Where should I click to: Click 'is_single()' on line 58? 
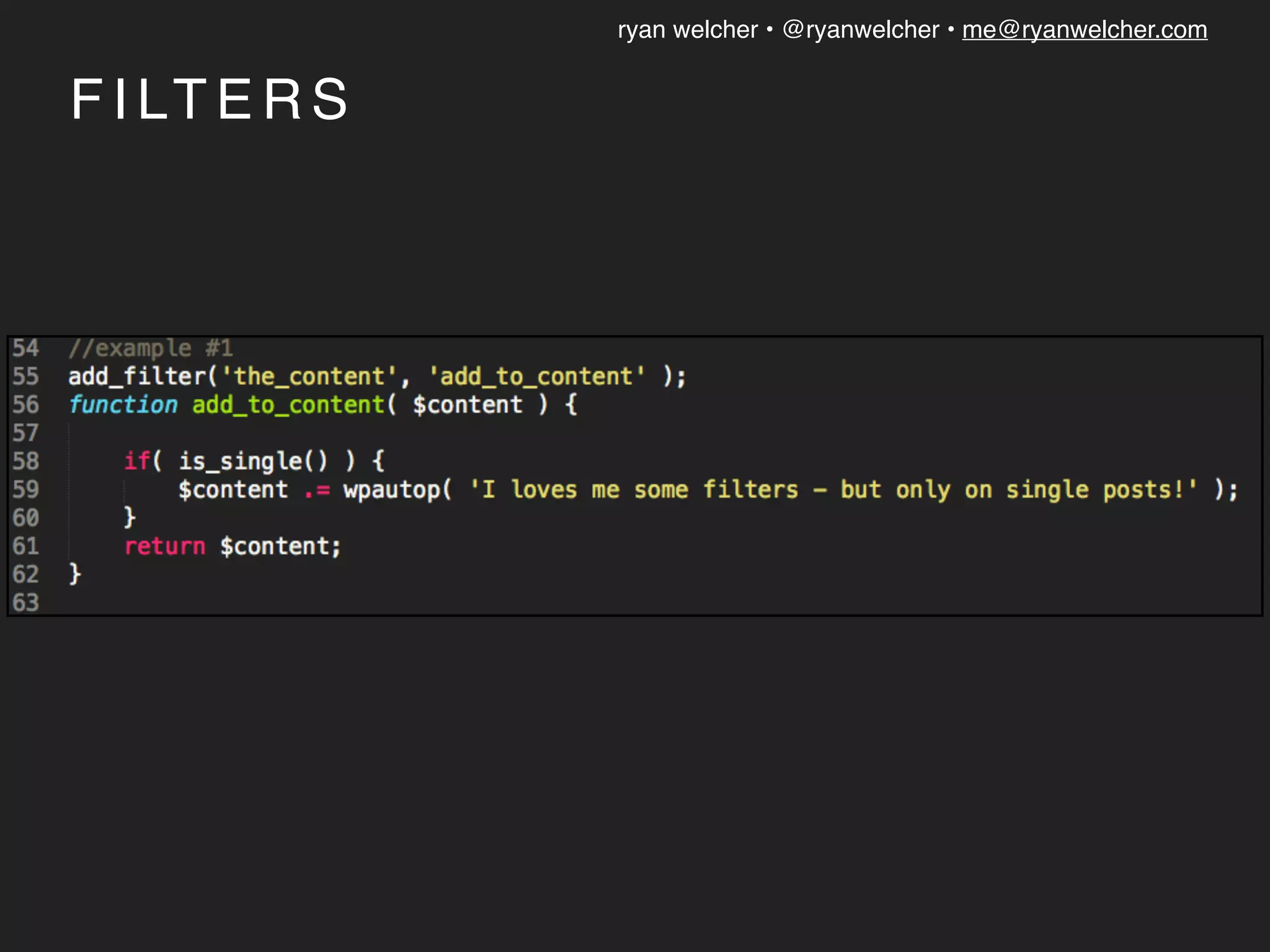pos(253,461)
